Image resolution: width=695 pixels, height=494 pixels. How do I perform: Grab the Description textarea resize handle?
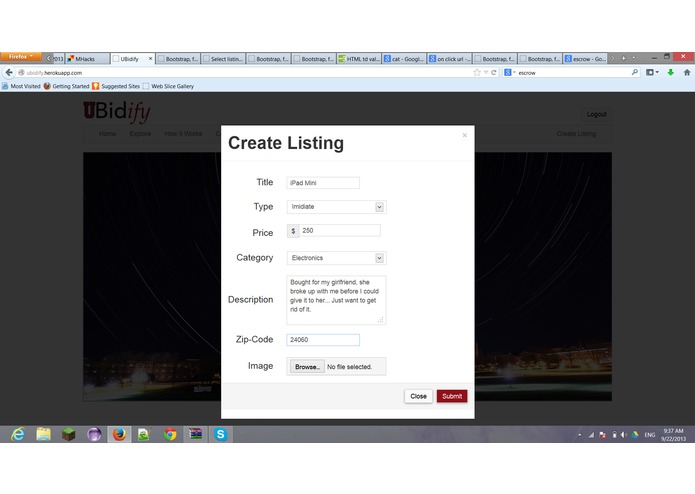click(381, 320)
